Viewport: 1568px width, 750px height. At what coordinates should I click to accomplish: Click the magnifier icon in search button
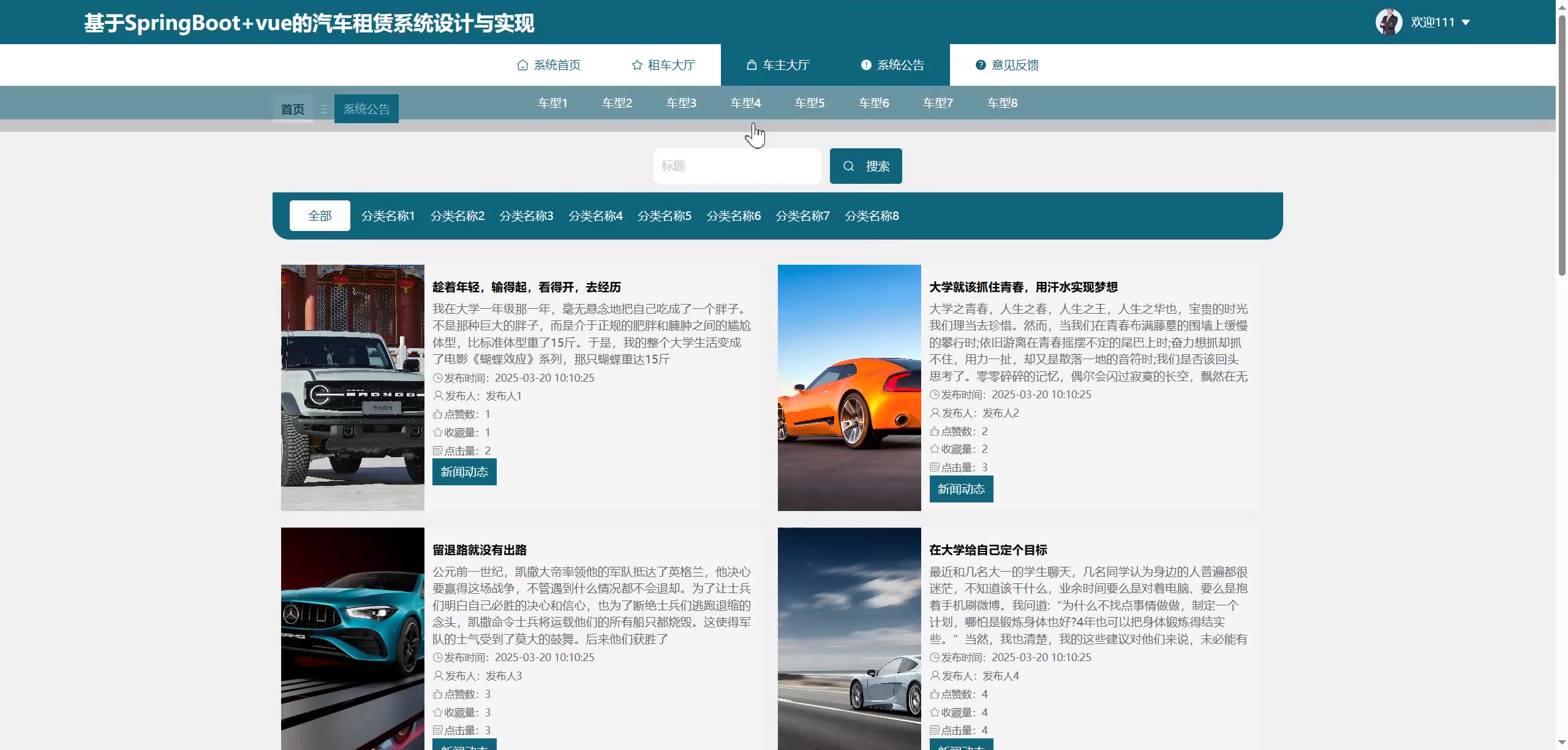click(x=848, y=166)
